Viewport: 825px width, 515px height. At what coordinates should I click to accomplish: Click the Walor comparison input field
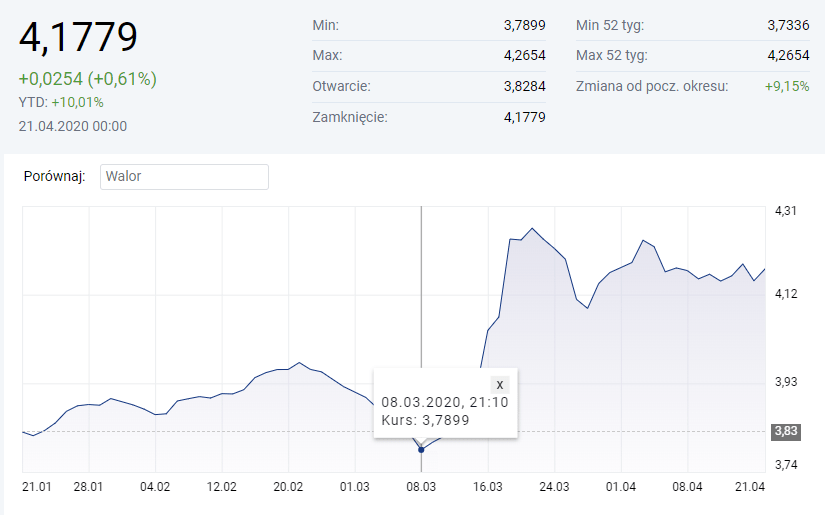coord(184,177)
